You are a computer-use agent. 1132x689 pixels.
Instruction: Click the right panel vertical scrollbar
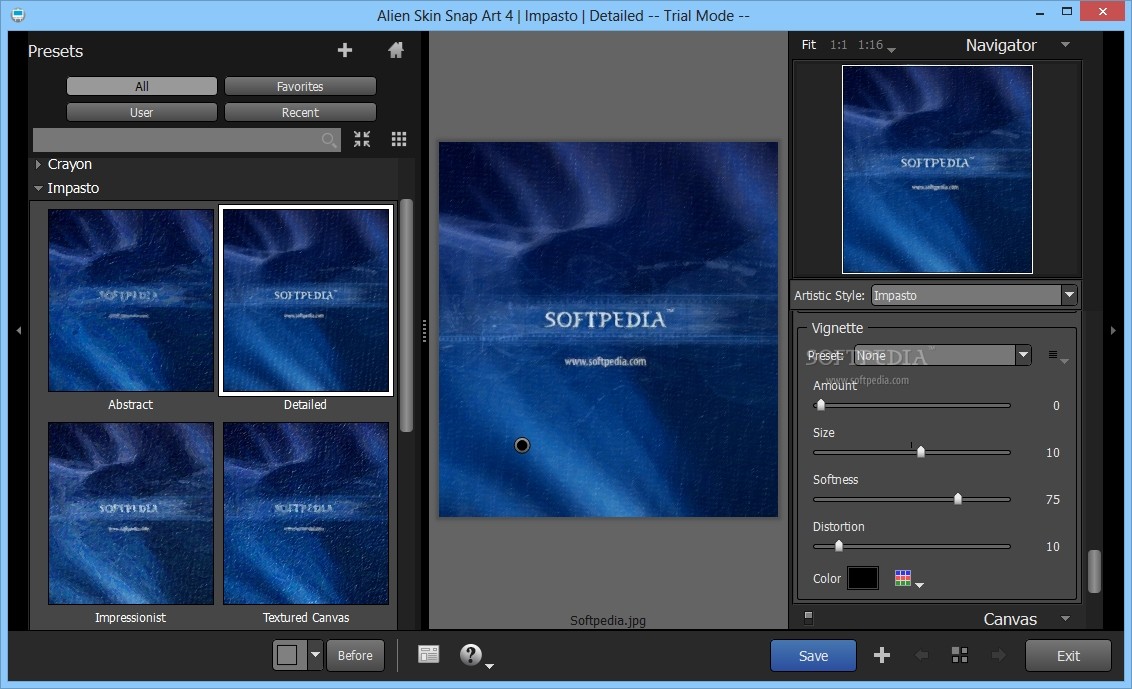(1094, 571)
